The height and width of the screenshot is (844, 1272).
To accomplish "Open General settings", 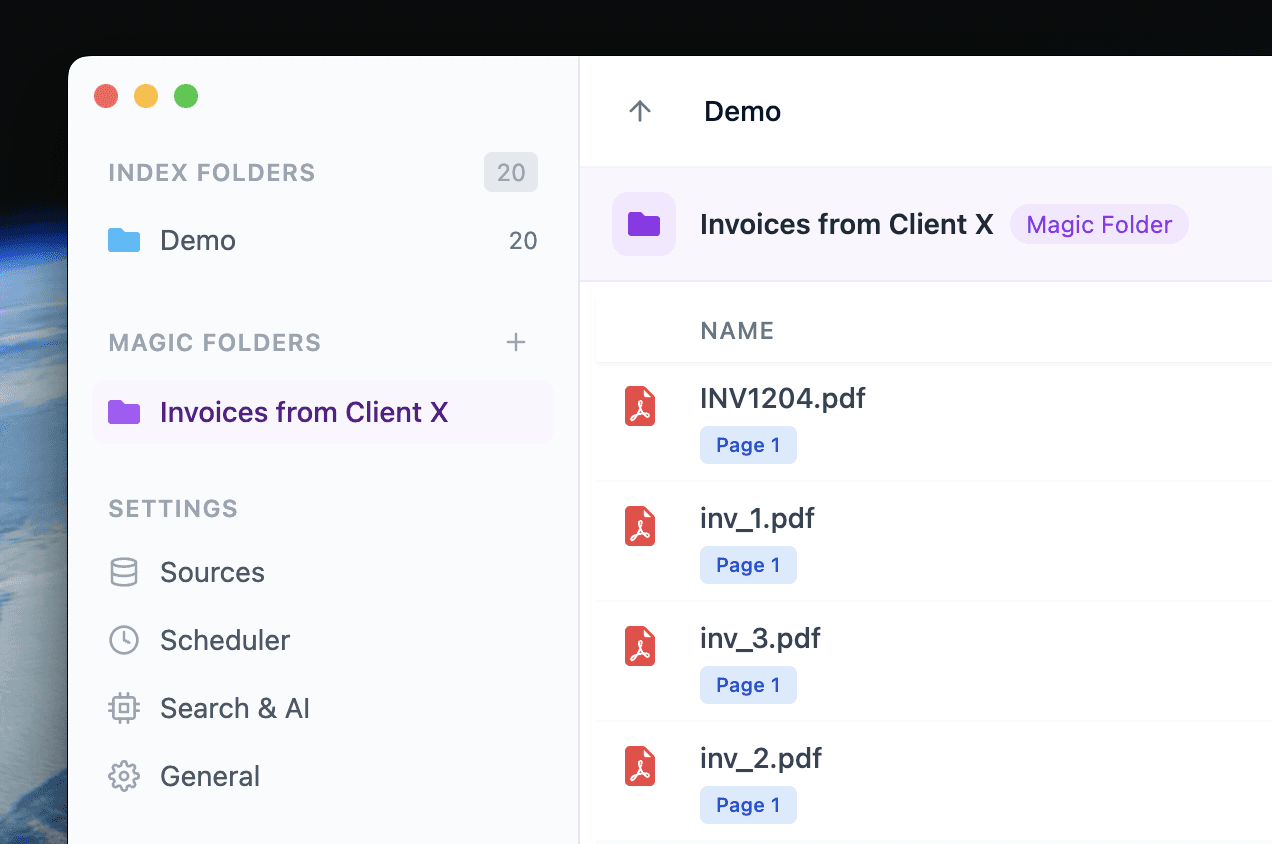I will tap(323, 776).
